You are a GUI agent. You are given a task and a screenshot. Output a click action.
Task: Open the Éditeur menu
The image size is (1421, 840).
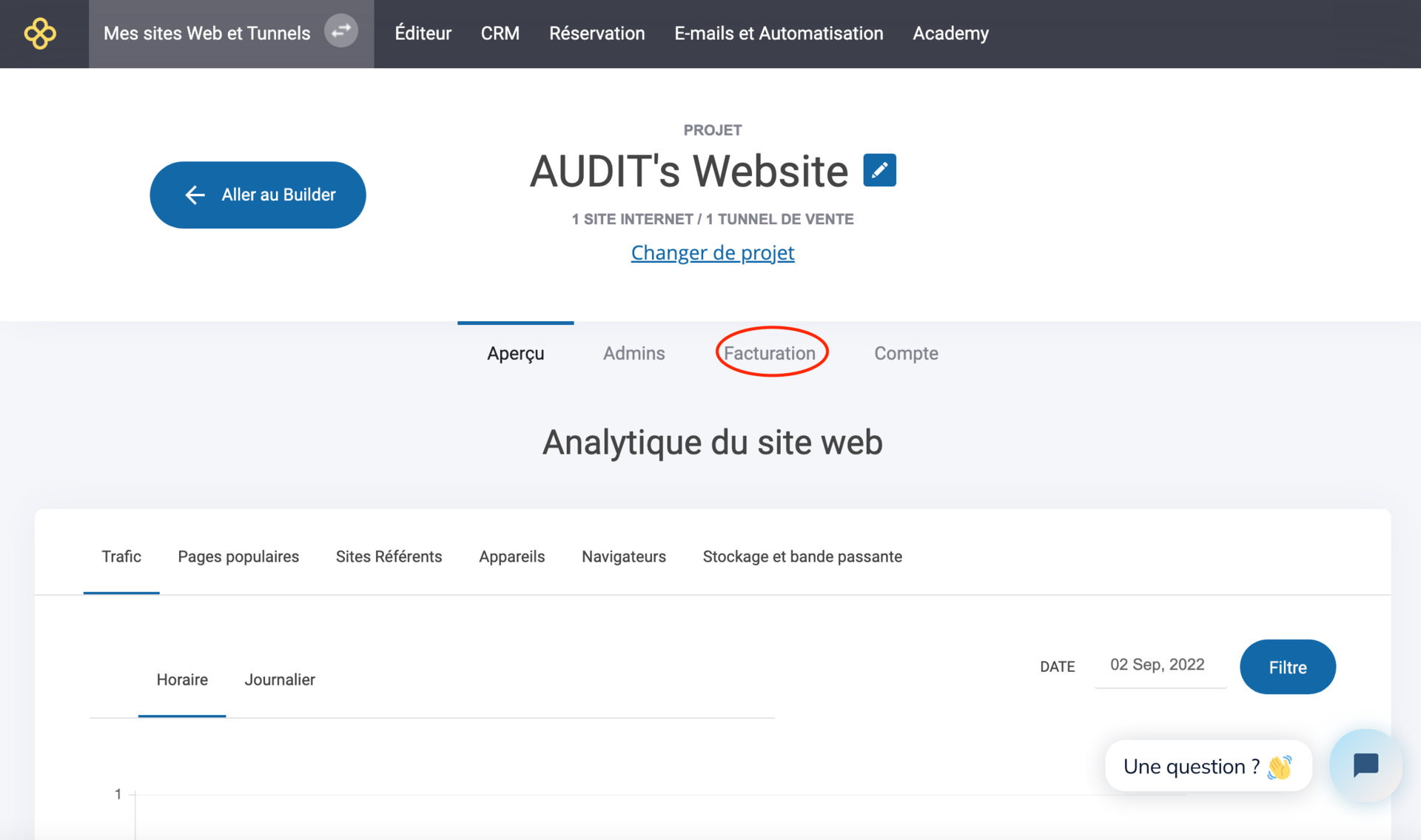click(423, 33)
